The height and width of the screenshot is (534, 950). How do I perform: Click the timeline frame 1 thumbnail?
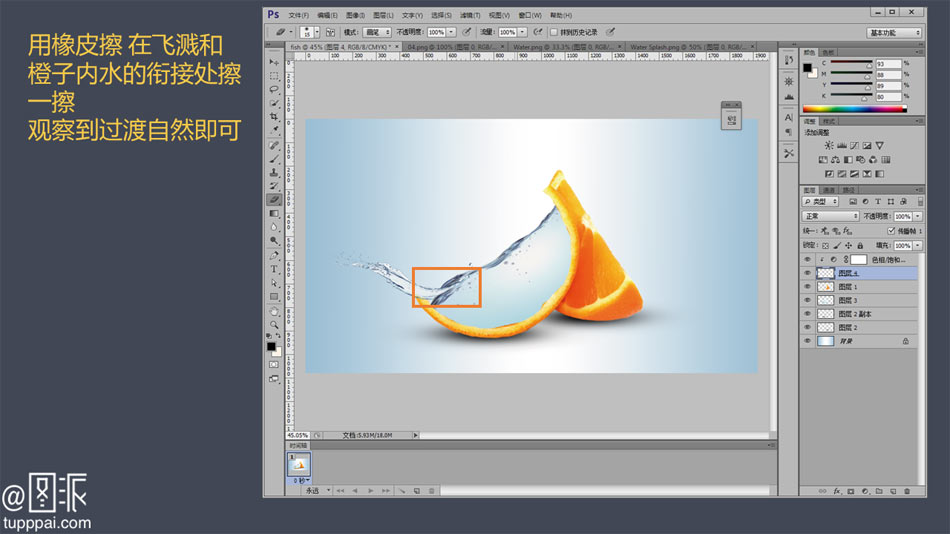click(x=299, y=464)
